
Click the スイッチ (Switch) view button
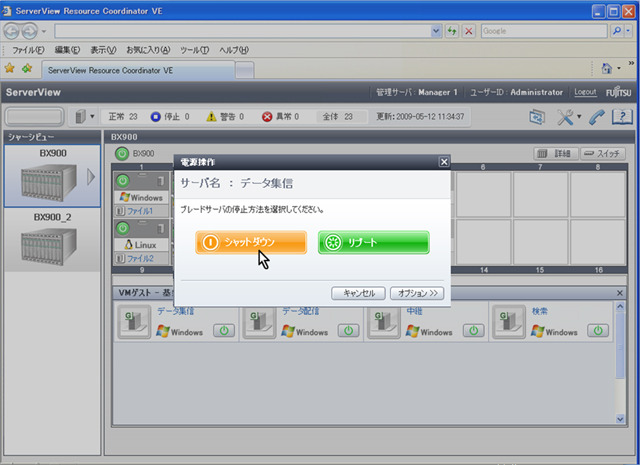pos(602,154)
